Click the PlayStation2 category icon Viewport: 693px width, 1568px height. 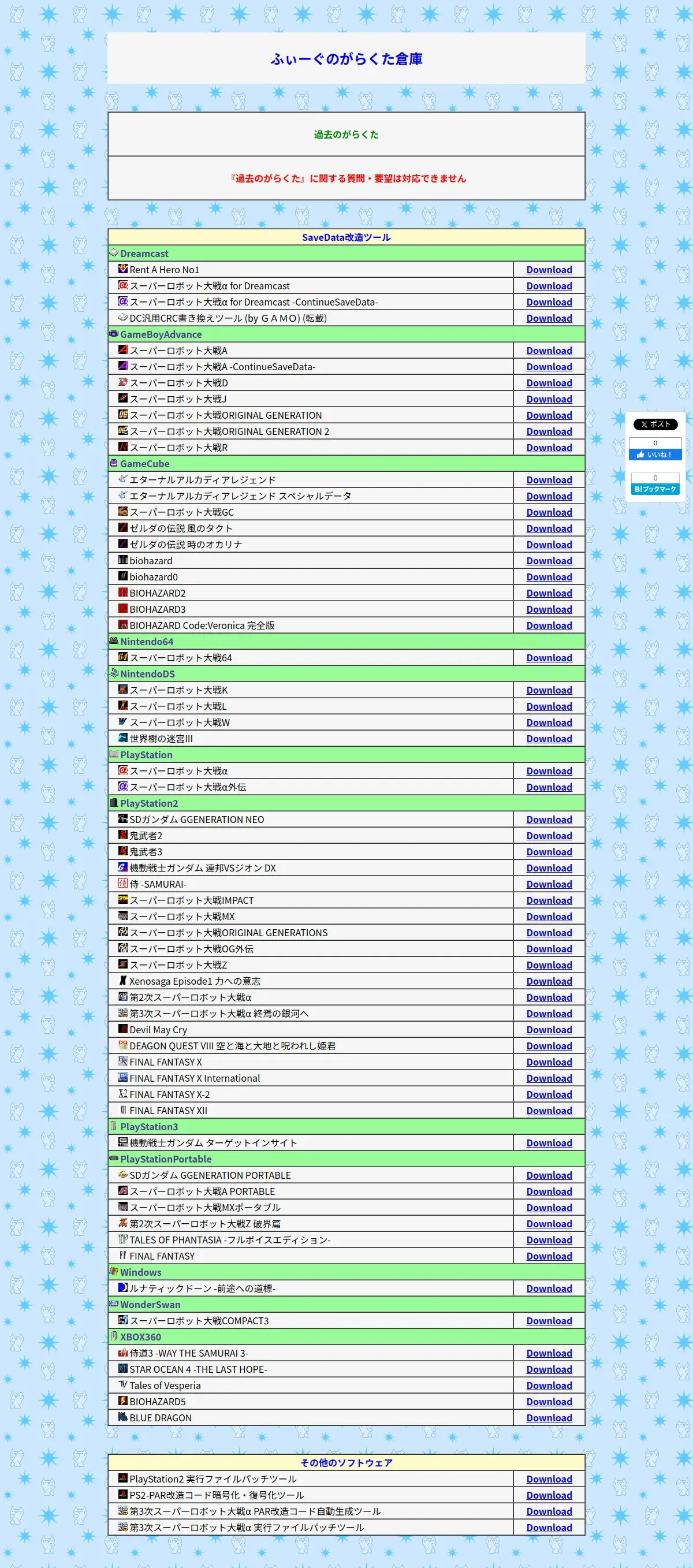coord(114,802)
